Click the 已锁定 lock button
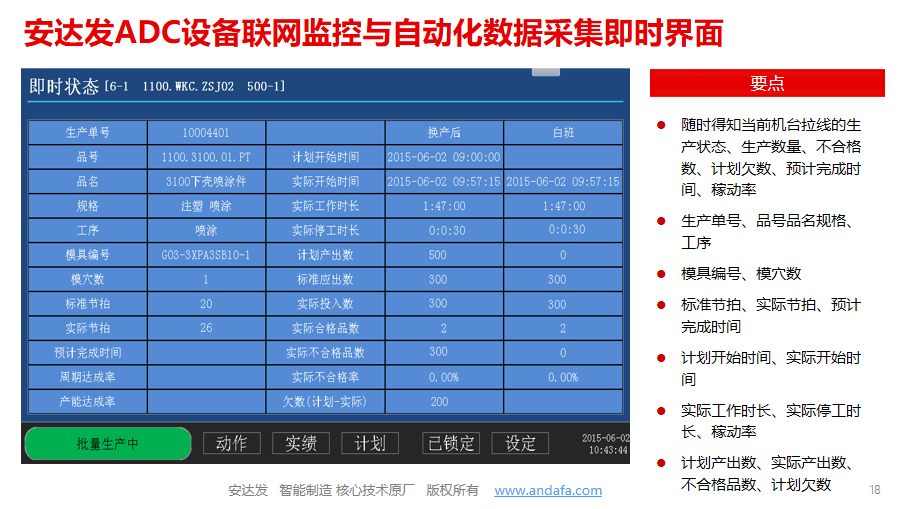The image size is (907, 509). 451,444
